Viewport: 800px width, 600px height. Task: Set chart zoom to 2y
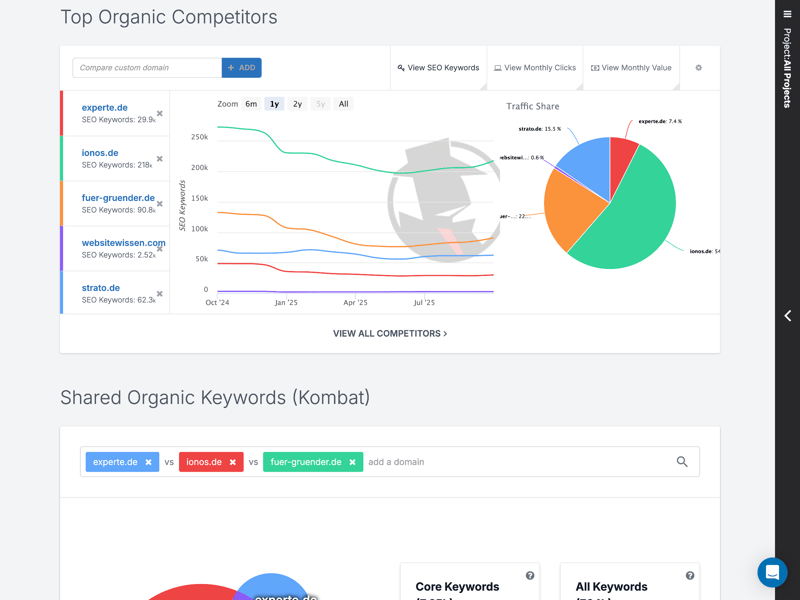click(297, 104)
